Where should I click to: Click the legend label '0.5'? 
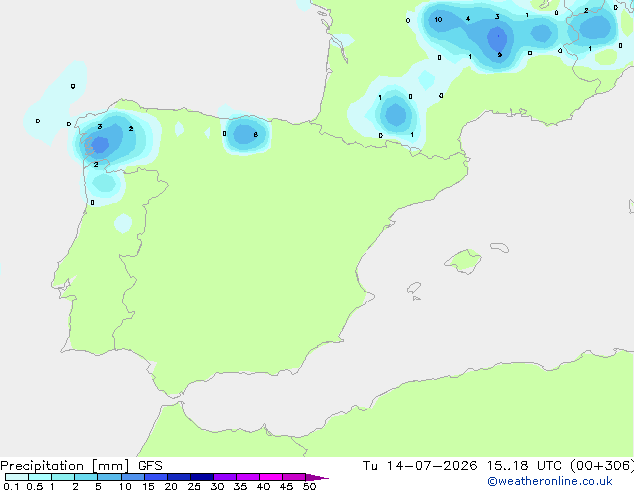tap(35, 486)
